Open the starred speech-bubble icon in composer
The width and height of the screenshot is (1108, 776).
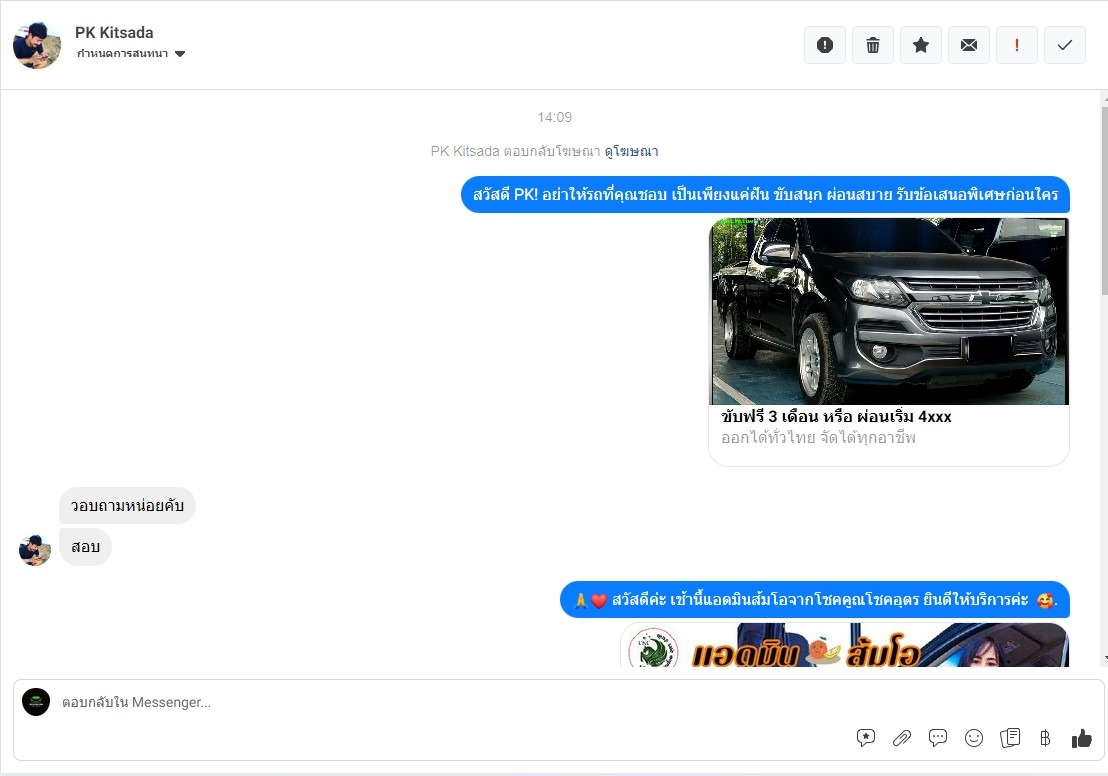point(866,738)
